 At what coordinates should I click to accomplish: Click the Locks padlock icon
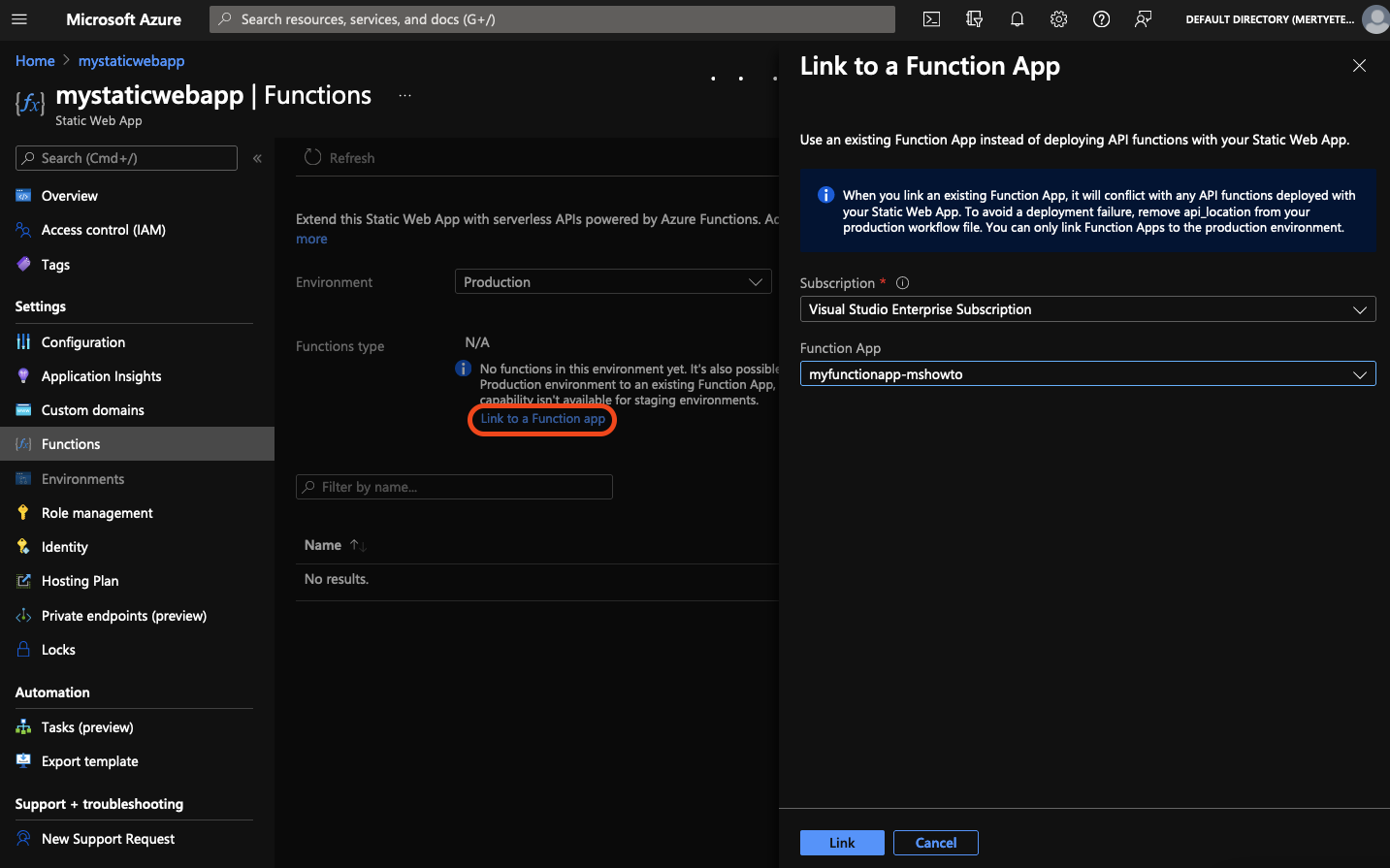(23, 650)
